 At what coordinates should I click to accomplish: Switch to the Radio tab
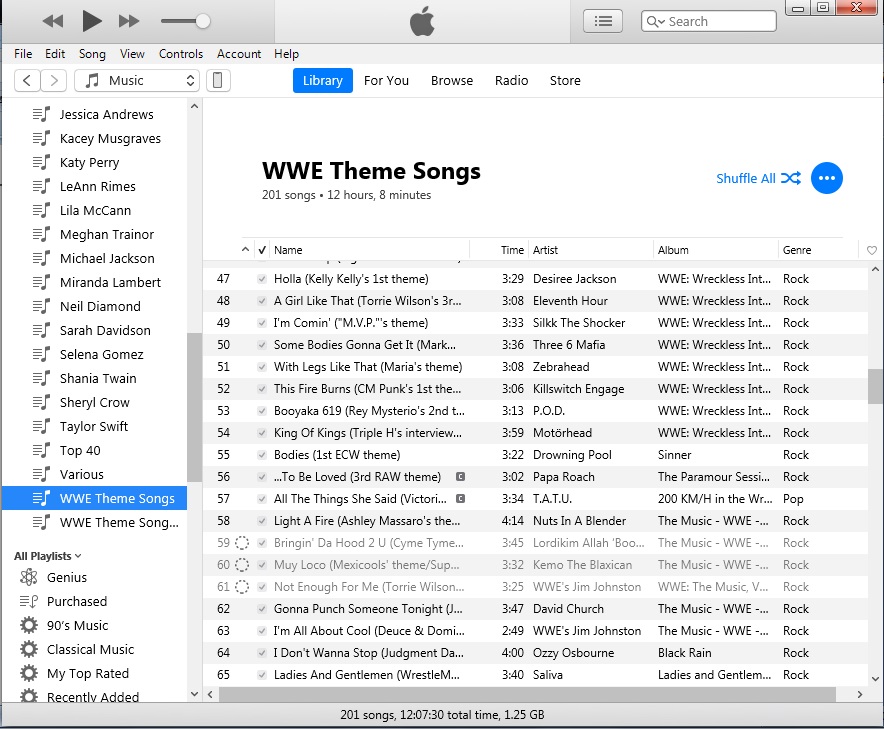click(511, 80)
